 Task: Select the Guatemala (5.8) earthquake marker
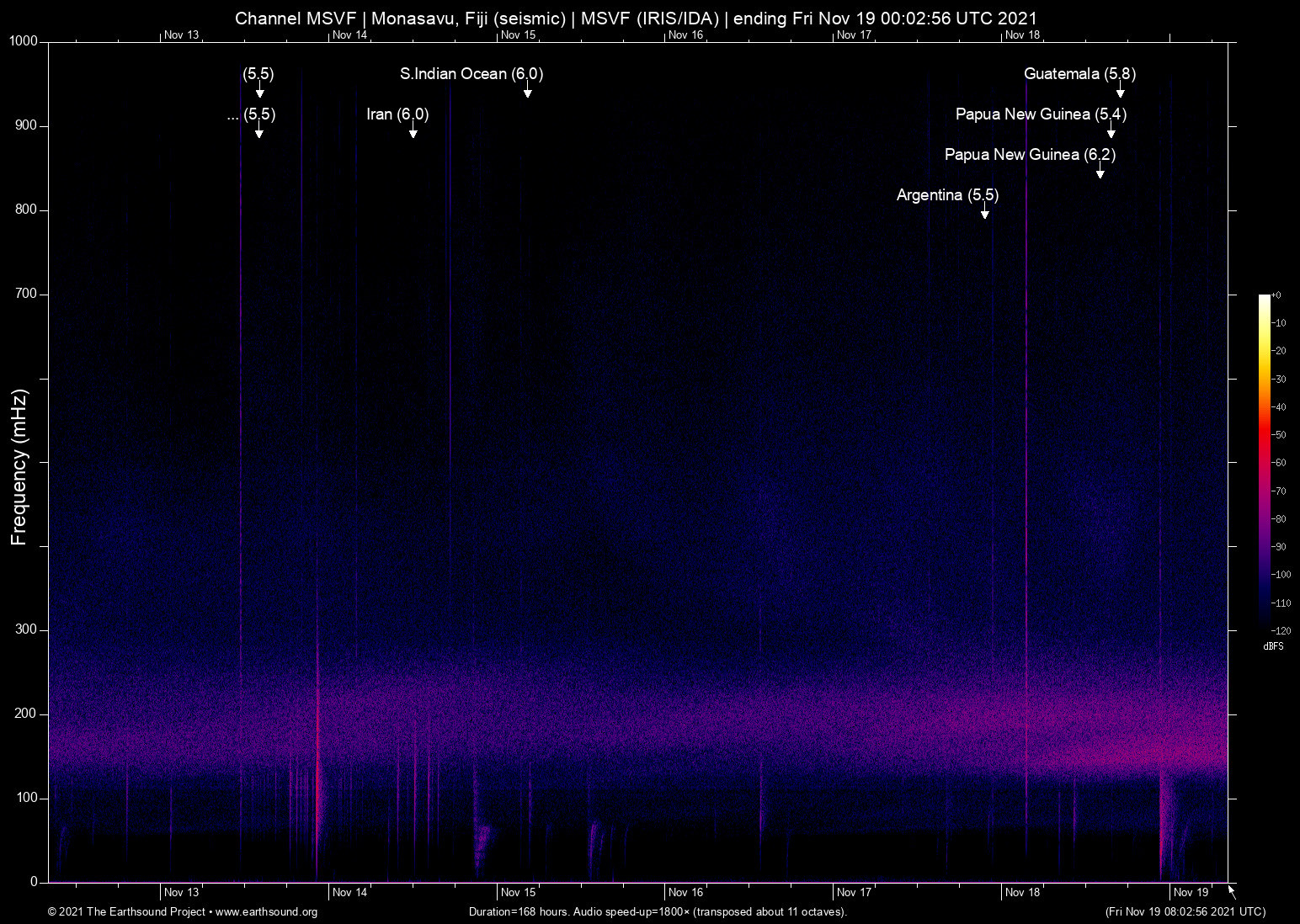point(1079,74)
